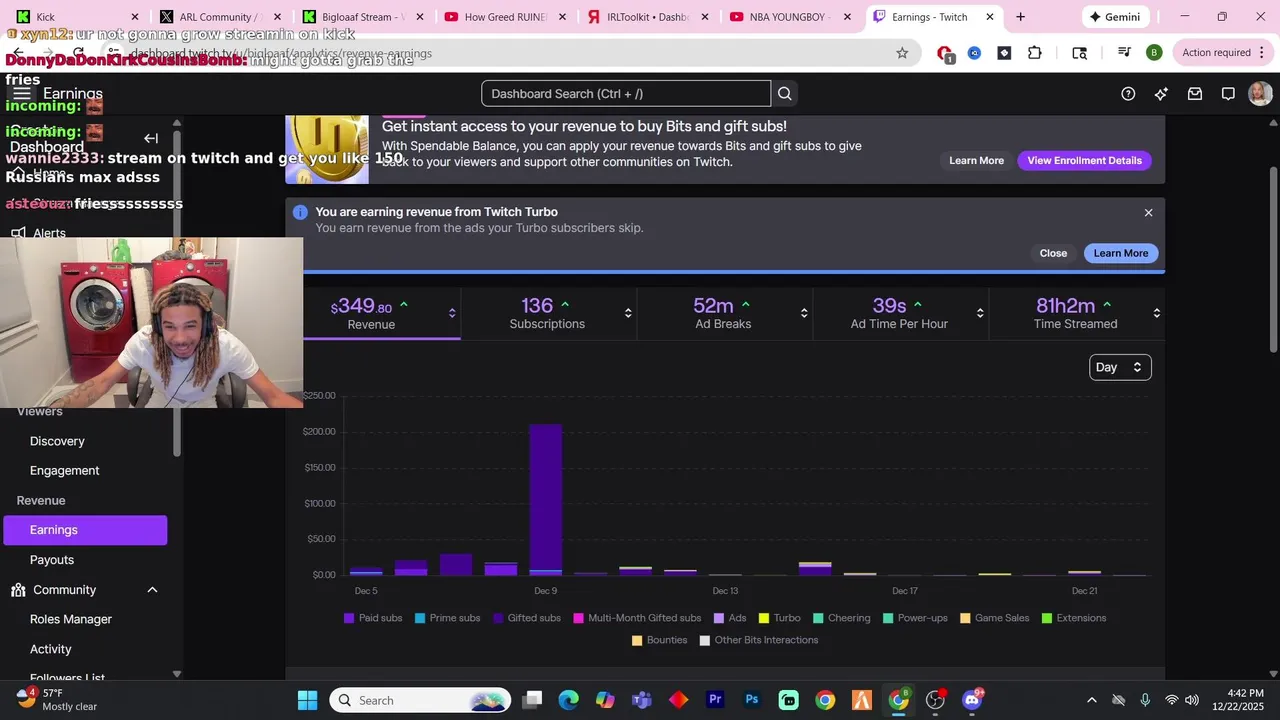Switch to ARL Community tab

pyautogui.click(x=221, y=17)
